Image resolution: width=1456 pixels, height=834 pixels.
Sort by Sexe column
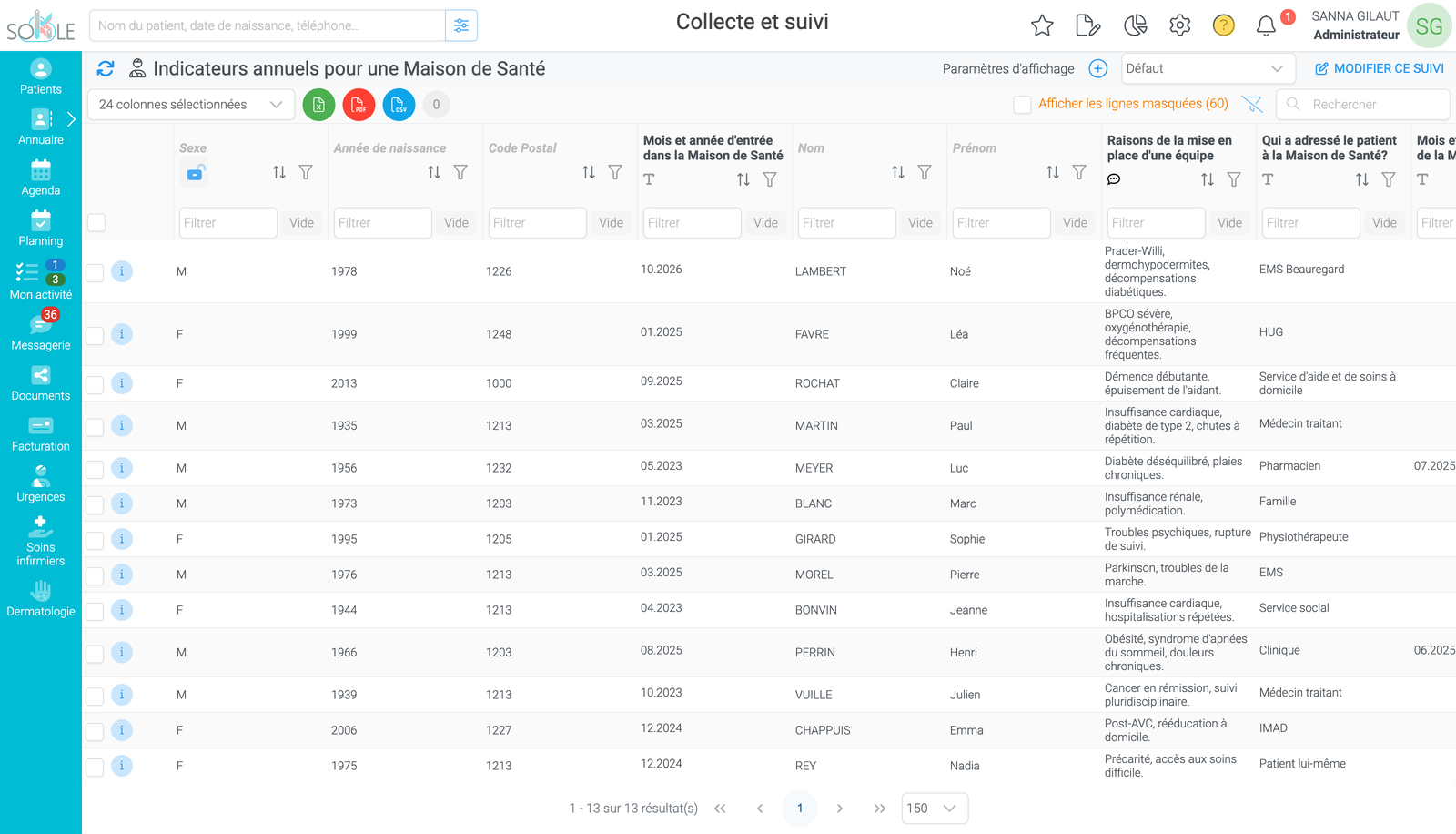tap(279, 172)
